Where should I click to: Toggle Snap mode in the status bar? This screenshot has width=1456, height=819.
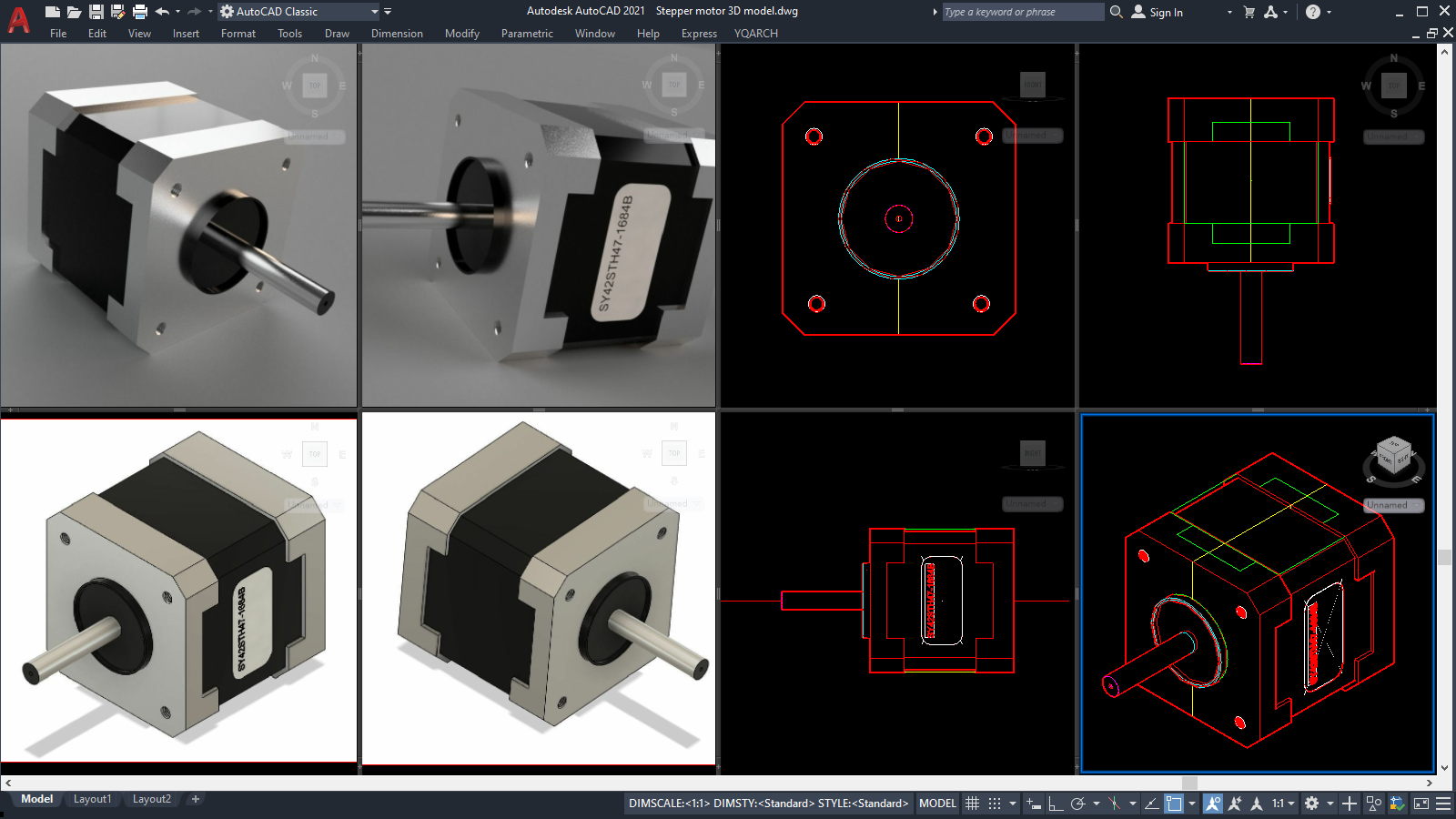point(996,804)
